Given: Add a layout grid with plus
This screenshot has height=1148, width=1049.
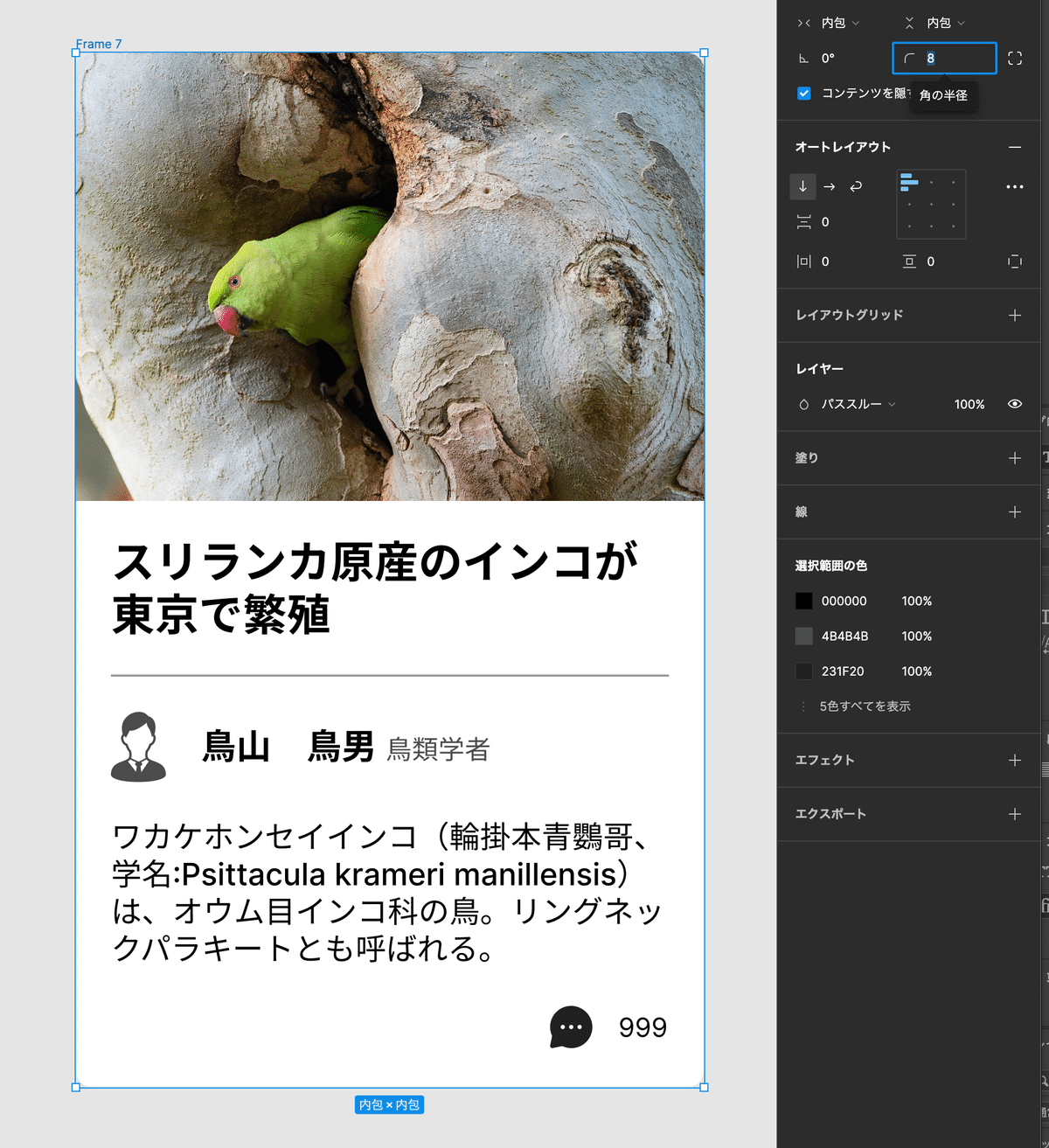Looking at the screenshot, I should click(x=1014, y=315).
